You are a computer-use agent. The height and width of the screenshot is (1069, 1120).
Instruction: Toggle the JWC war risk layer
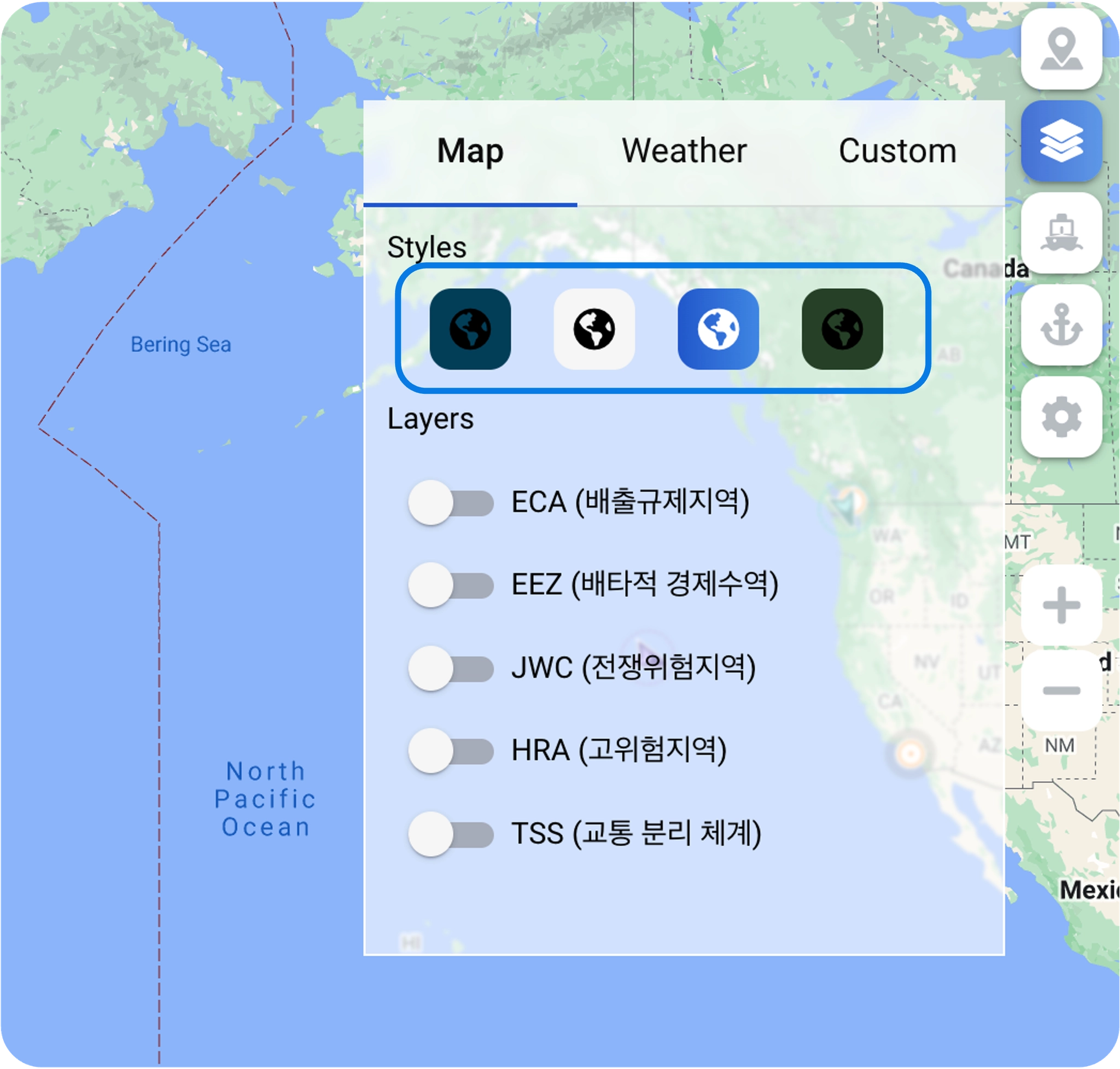point(451,668)
